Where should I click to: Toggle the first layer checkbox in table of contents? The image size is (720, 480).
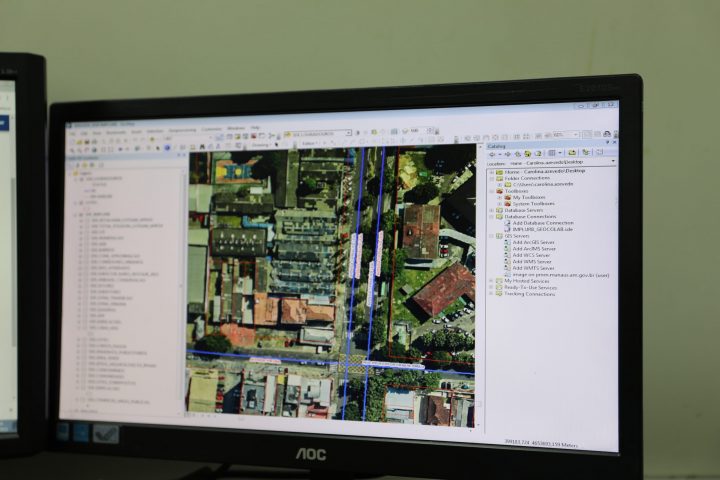click(80, 180)
